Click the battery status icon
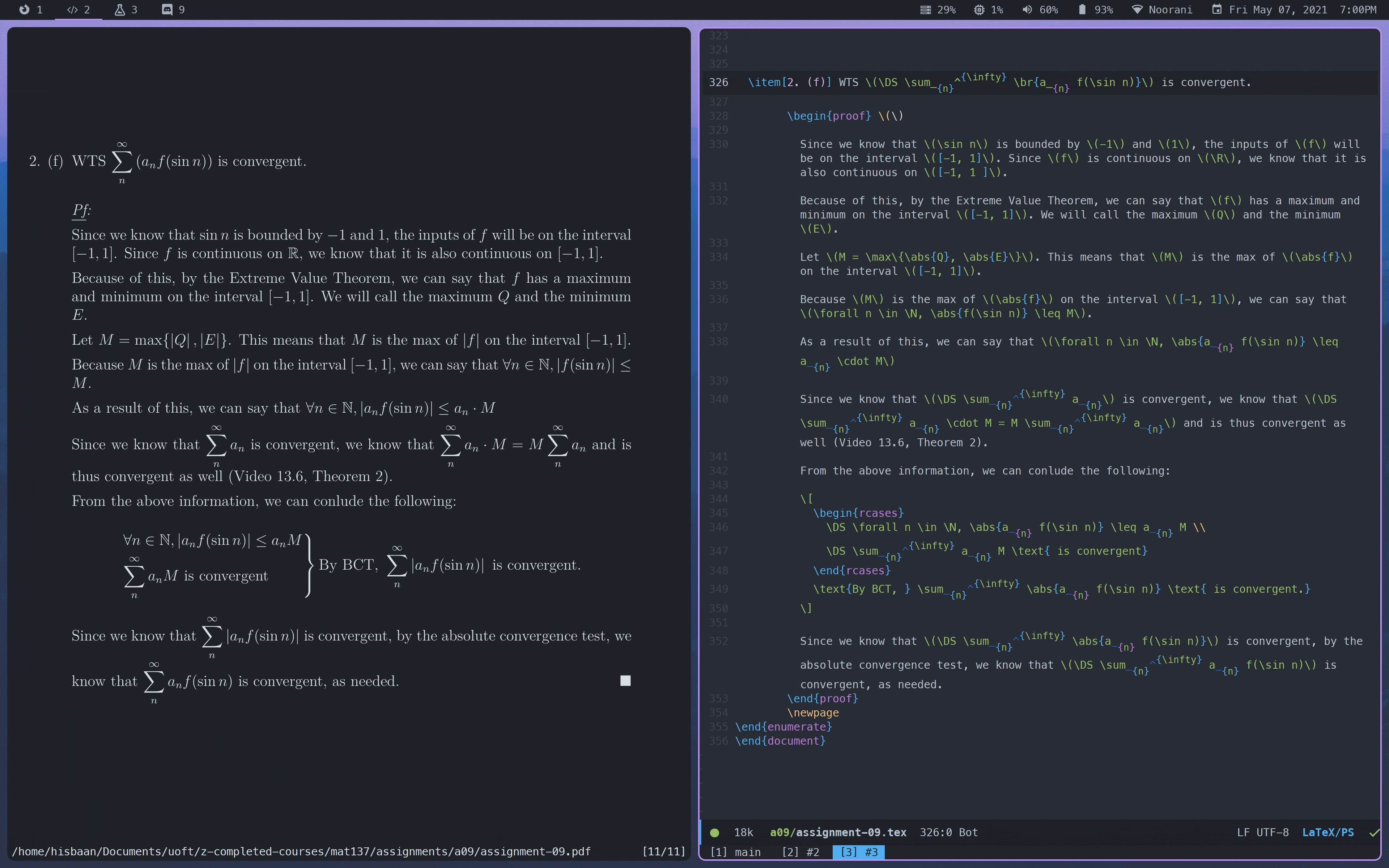This screenshot has width=1389, height=868. [x=1082, y=10]
